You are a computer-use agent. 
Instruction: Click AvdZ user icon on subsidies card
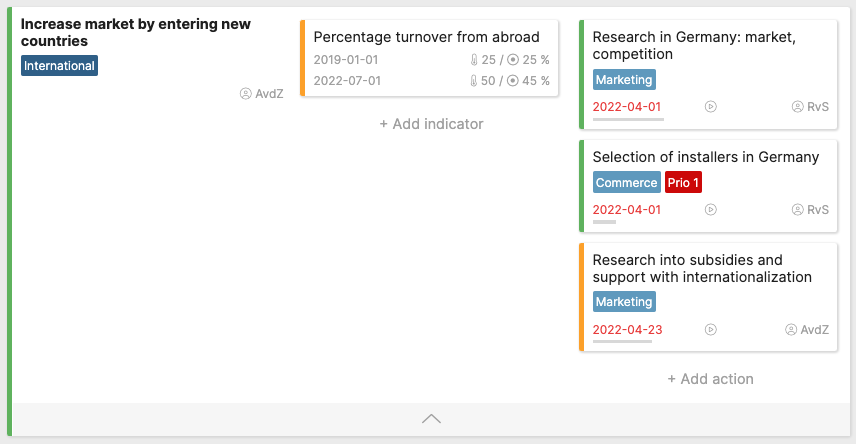(791, 329)
